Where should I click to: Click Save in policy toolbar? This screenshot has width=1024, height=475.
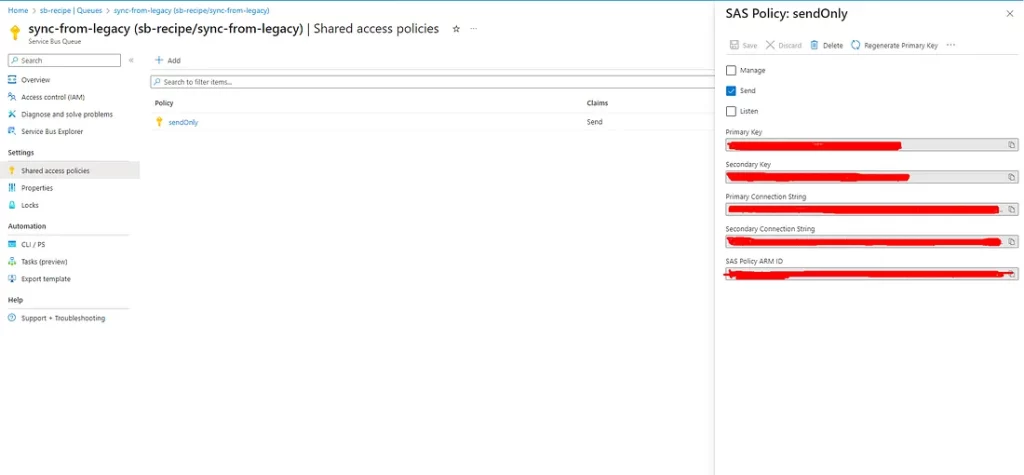point(743,46)
